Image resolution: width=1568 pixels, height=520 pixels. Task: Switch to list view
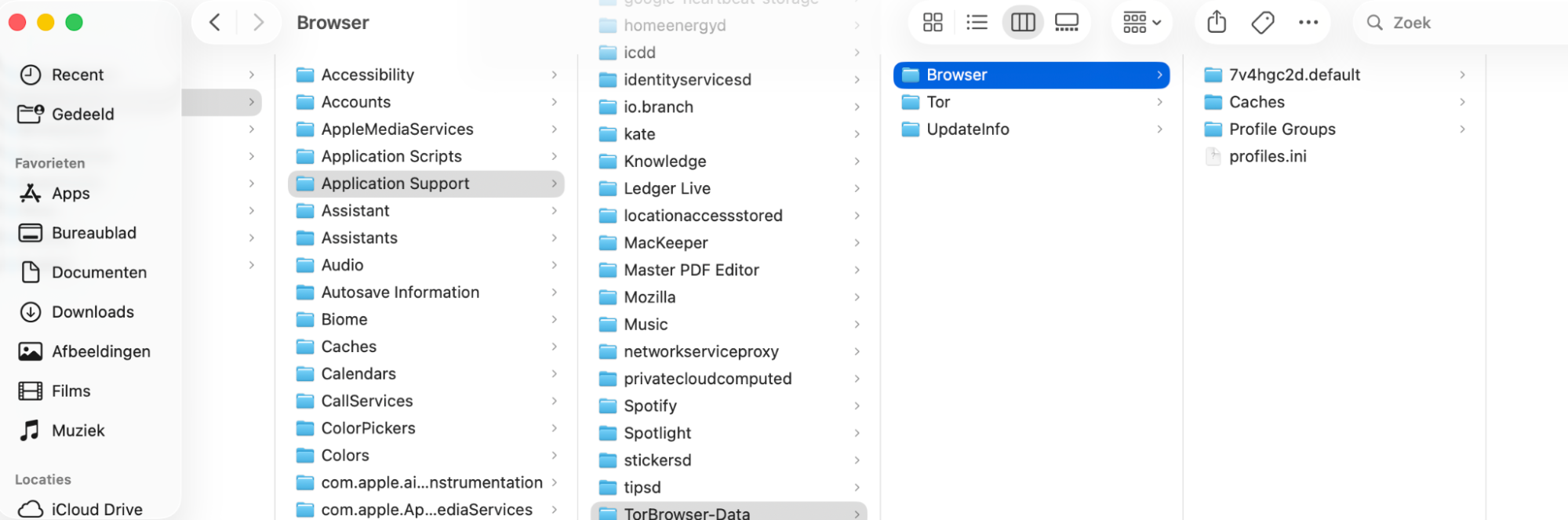[977, 23]
